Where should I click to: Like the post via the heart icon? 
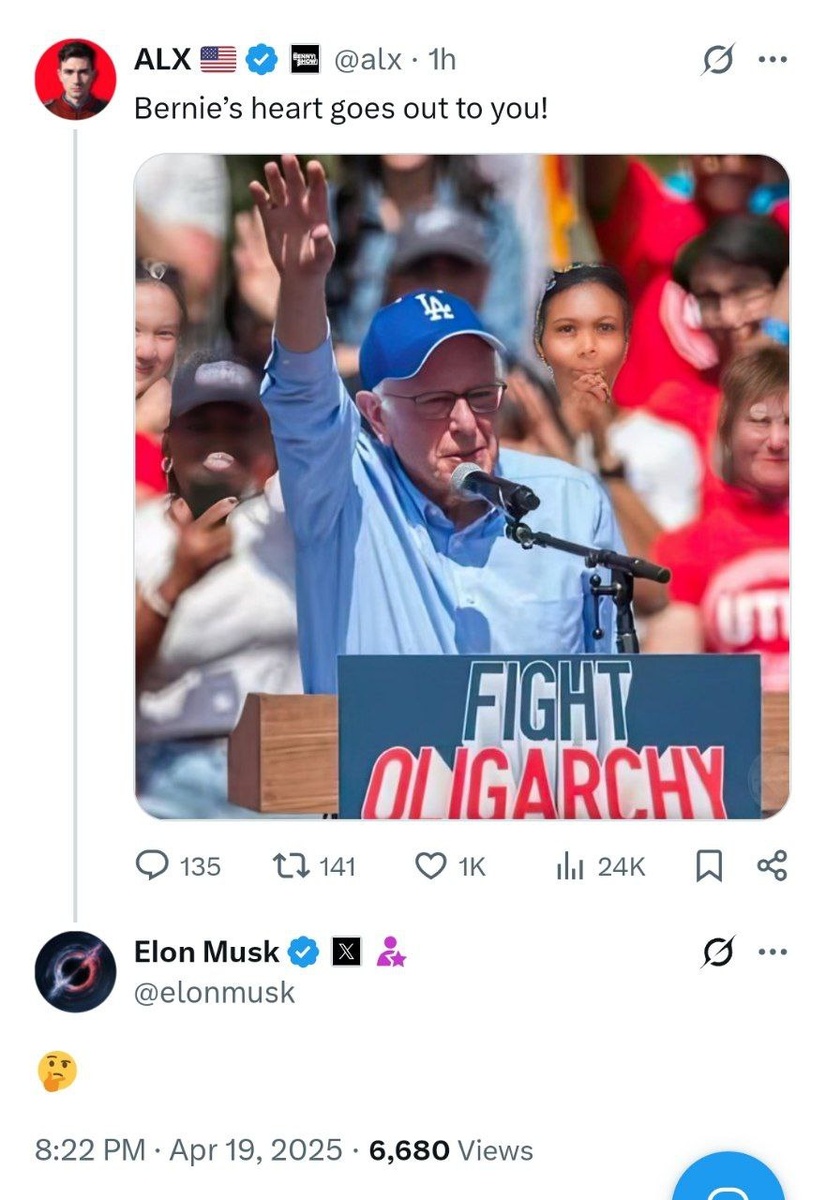tap(429, 866)
